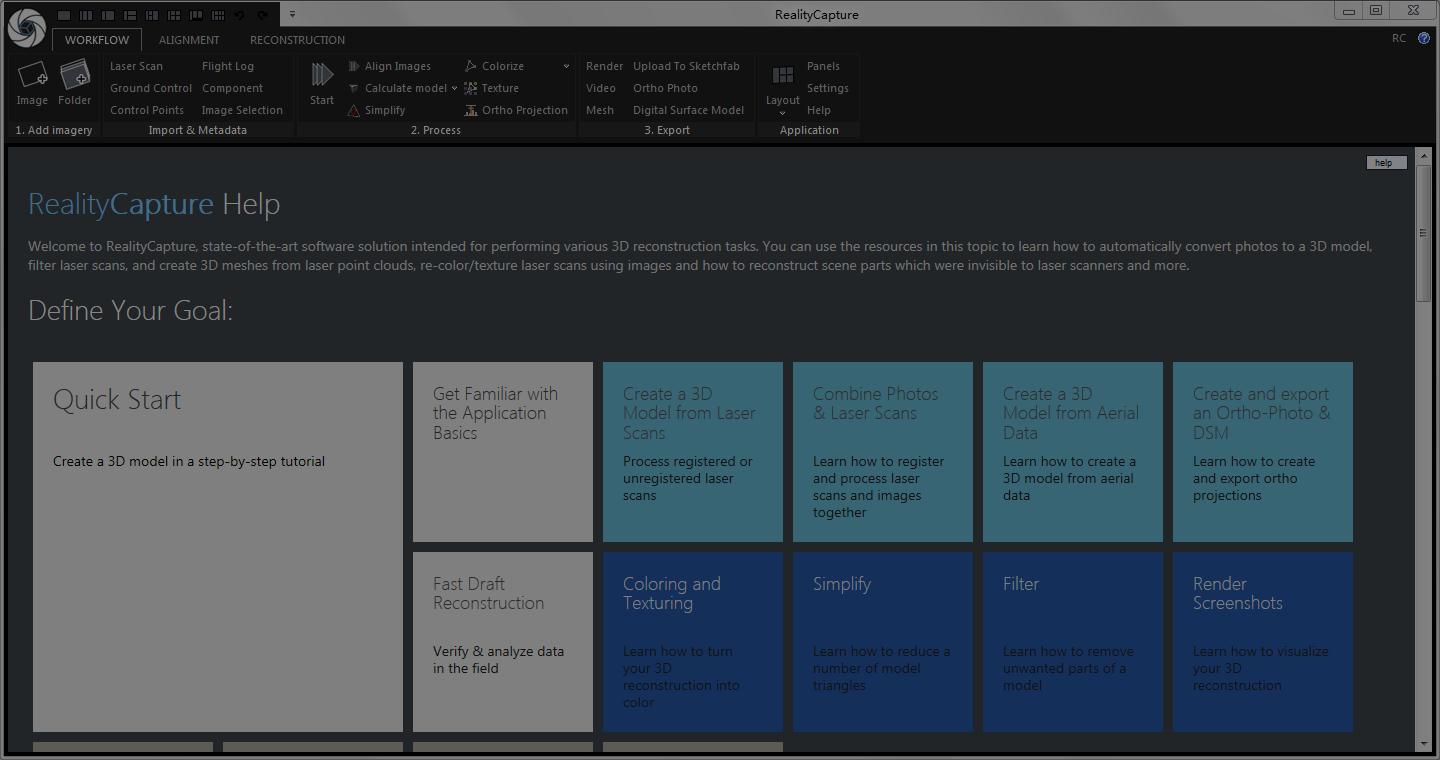The image size is (1440, 760).
Task: Open the Coloring and Texturing help tile
Action: tap(692, 641)
